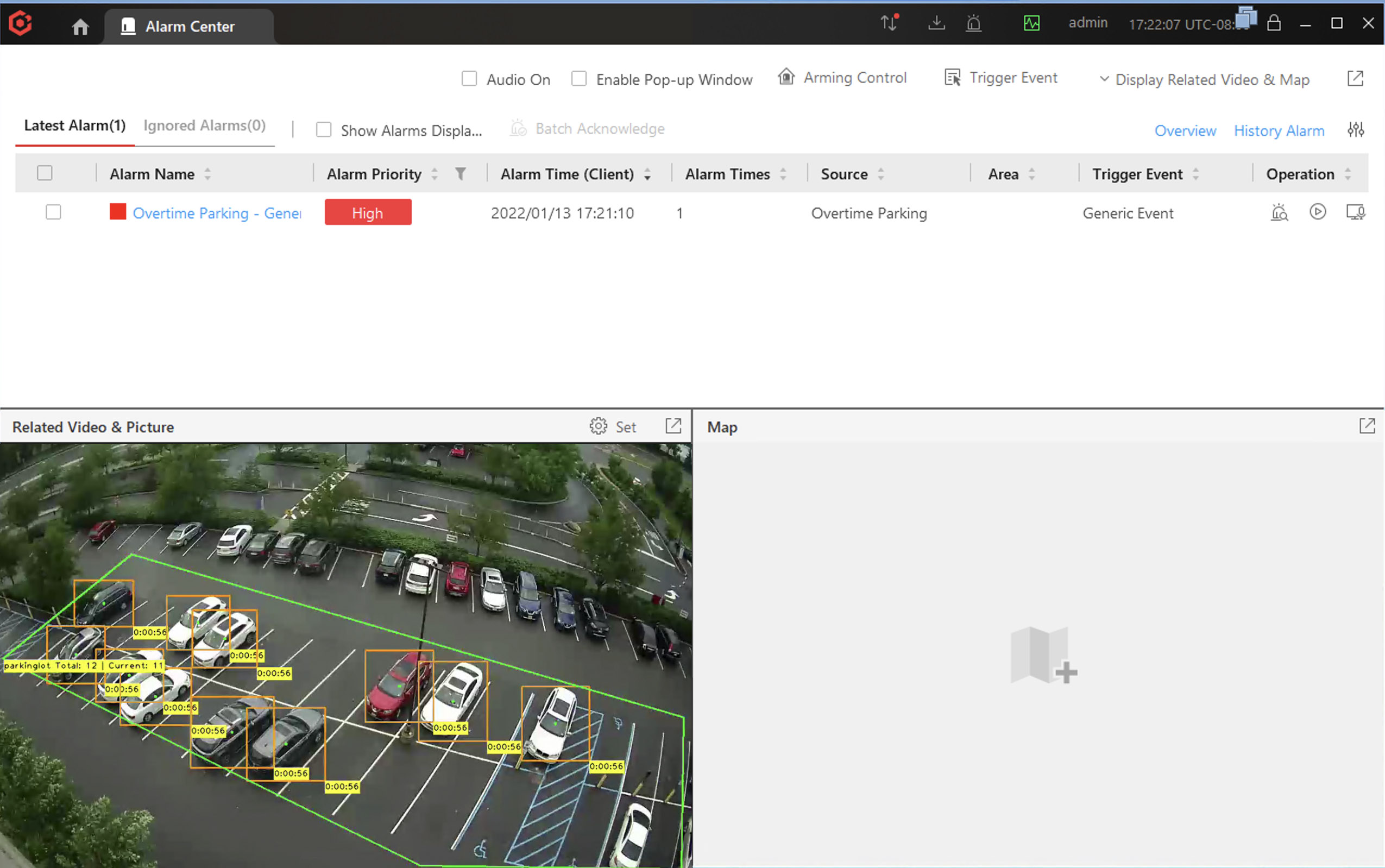Viewport: 1385px width, 868px height.
Task: Sort by Operation column
Action: point(1348,174)
